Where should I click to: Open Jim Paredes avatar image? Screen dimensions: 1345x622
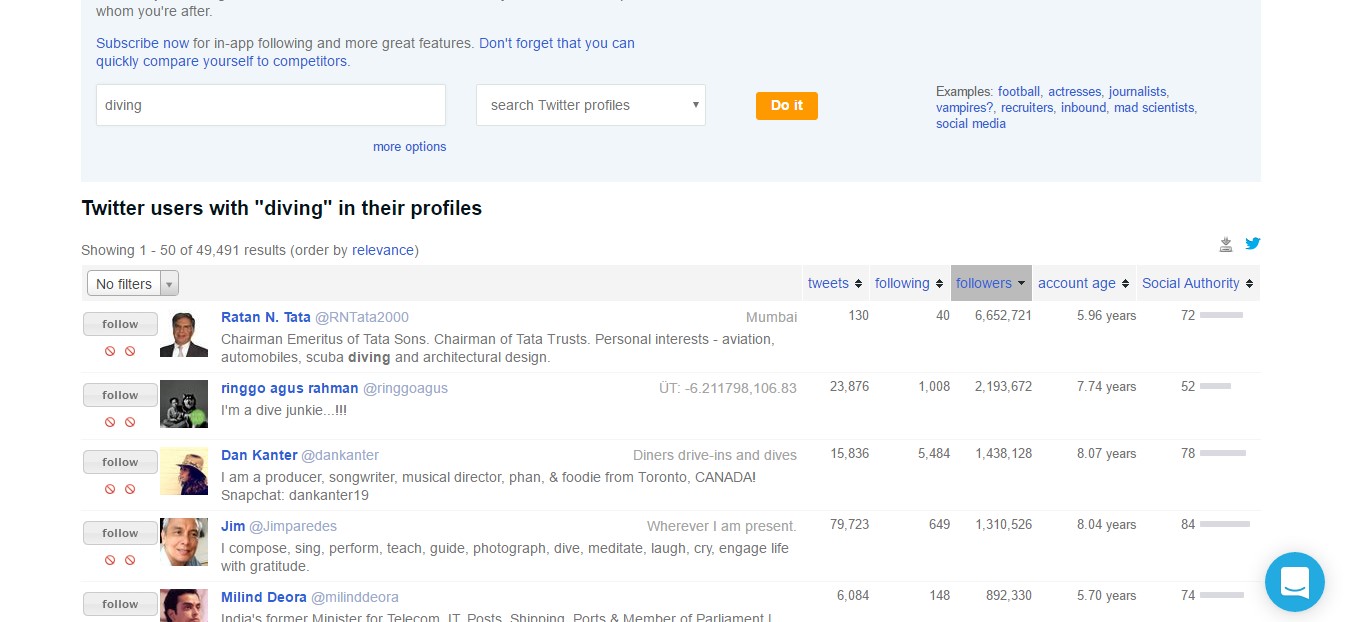point(184,542)
